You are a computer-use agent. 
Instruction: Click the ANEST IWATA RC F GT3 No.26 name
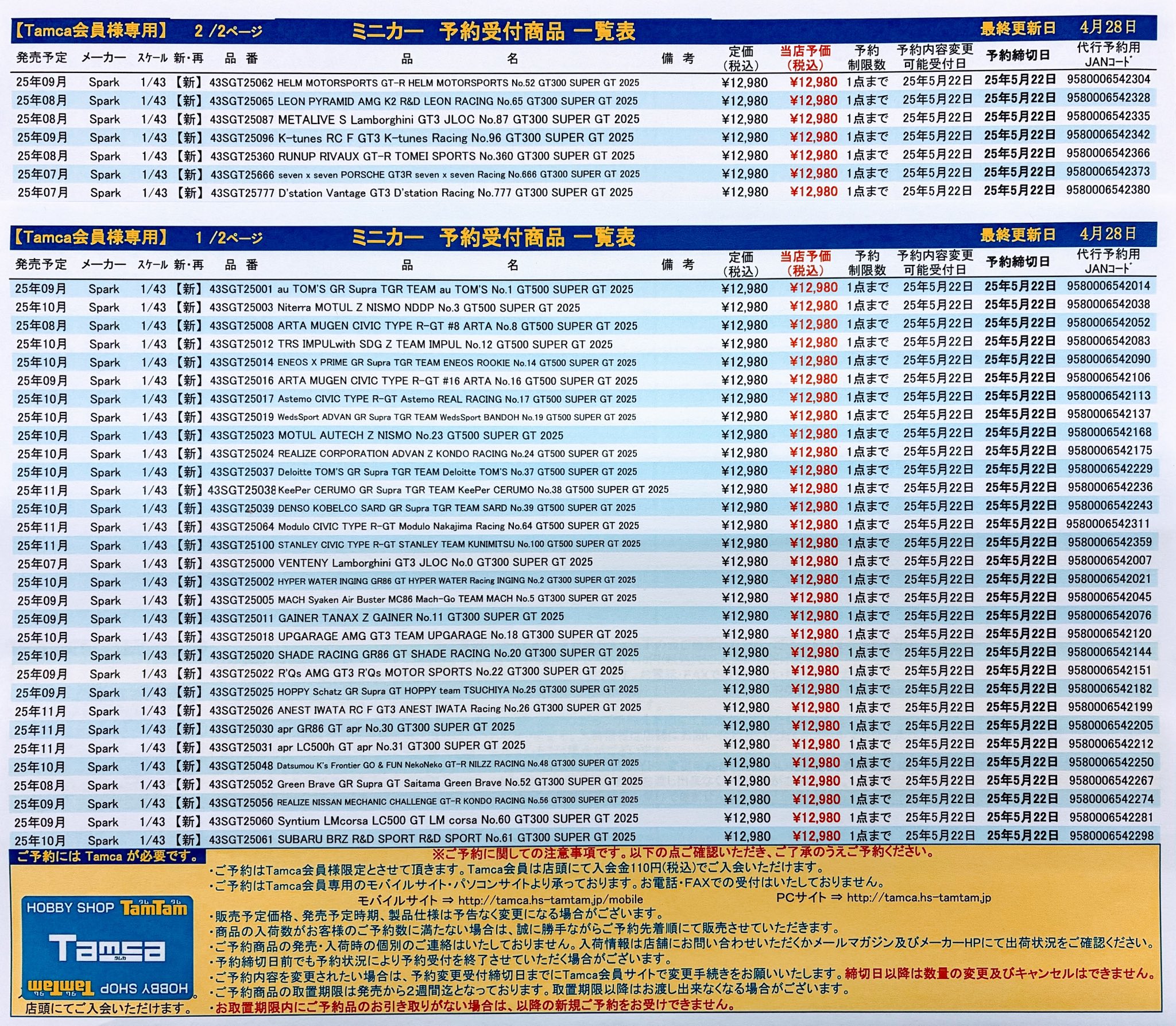point(459,709)
